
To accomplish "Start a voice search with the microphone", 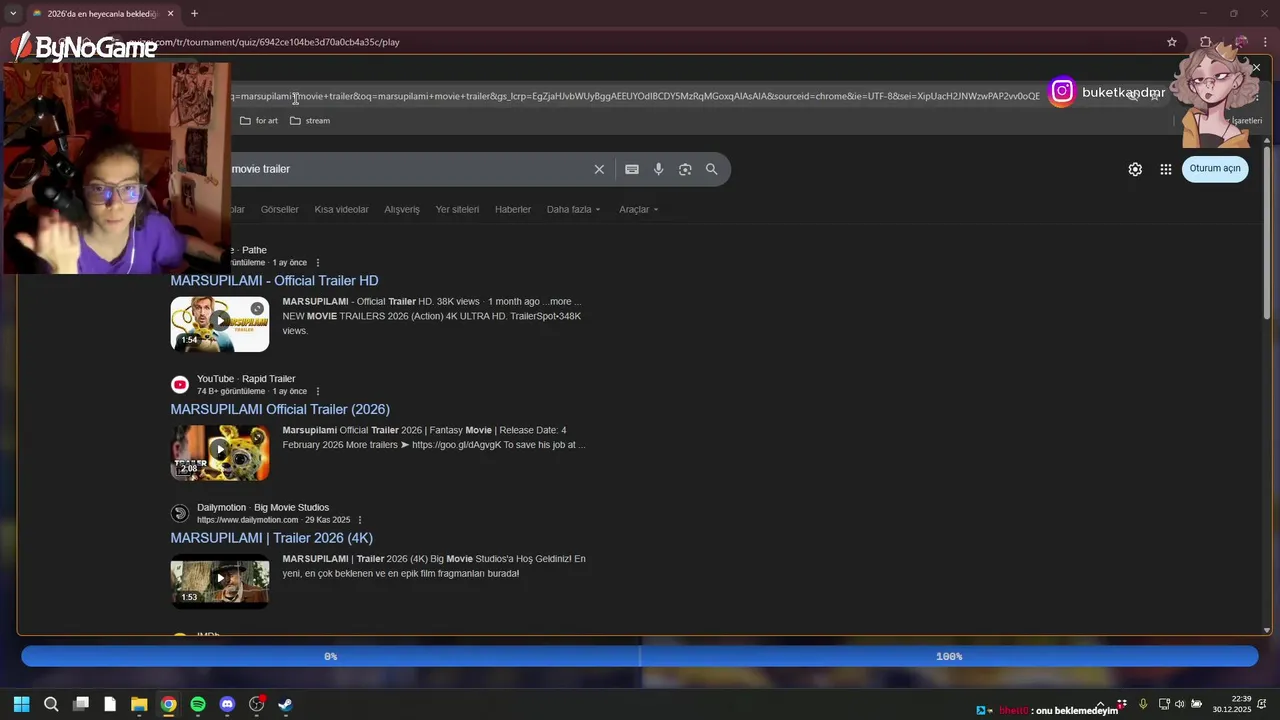I will (658, 170).
